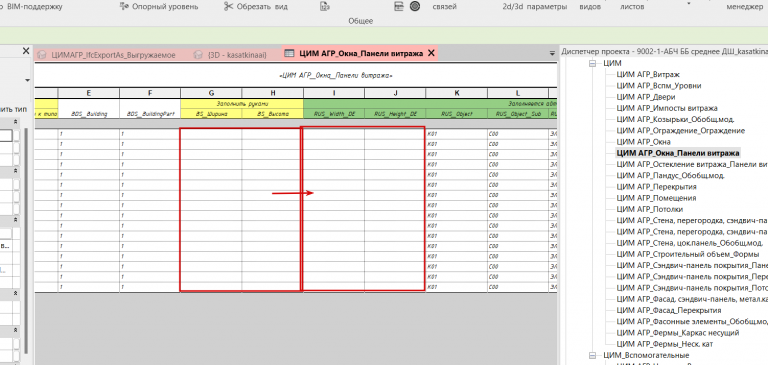768x365 pixels.
Task: Open ЦИМ АГР_Козырьки_Обобщ.мод. schedule
Action: pyautogui.click(x=675, y=120)
